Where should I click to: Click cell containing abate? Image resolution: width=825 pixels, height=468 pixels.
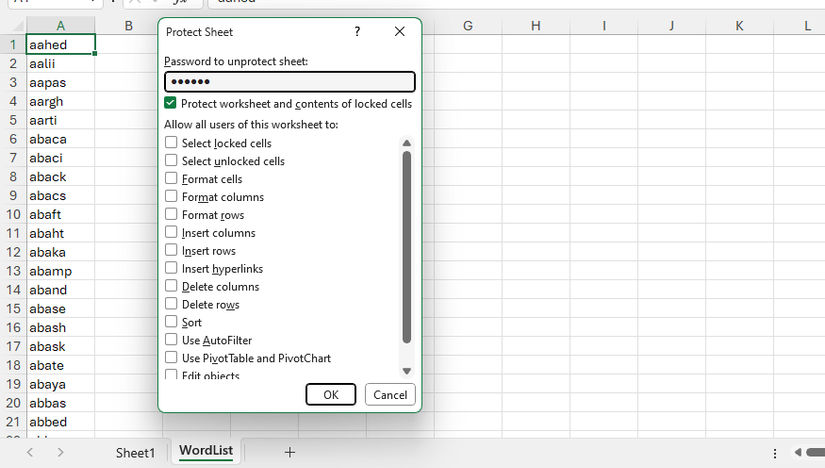click(61, 365)
